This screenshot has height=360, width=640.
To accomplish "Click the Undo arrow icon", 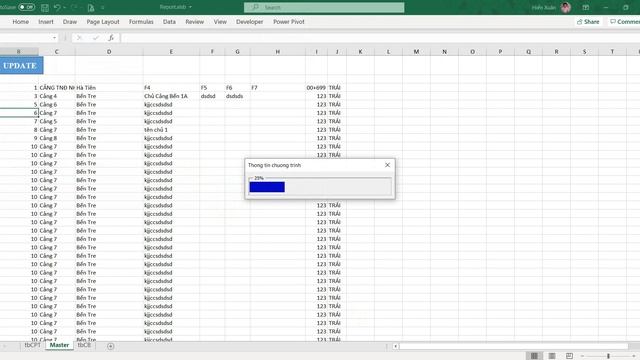I will point(57,7).
